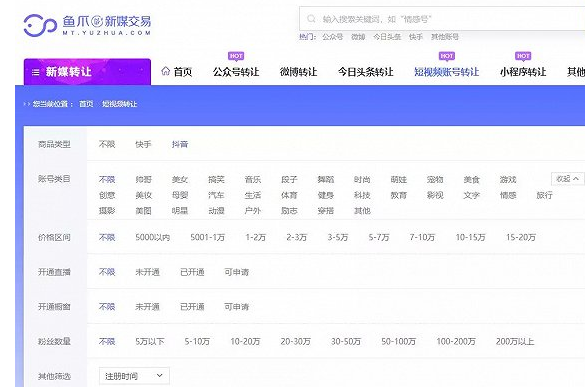Screen dimensions: 585x387
Task: Open the 小程序转让 nav tab
Action: click(x=523, y=72)
